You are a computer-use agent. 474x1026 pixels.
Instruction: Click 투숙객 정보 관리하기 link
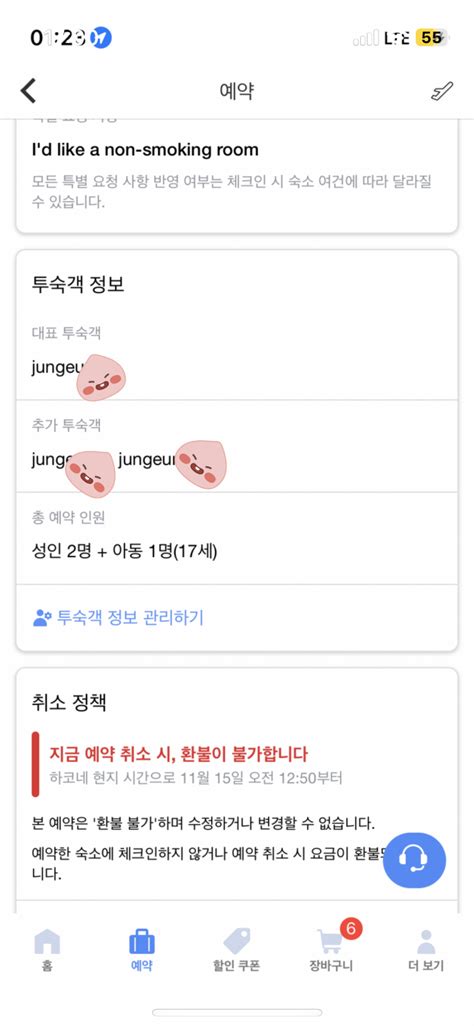point(130,617)
